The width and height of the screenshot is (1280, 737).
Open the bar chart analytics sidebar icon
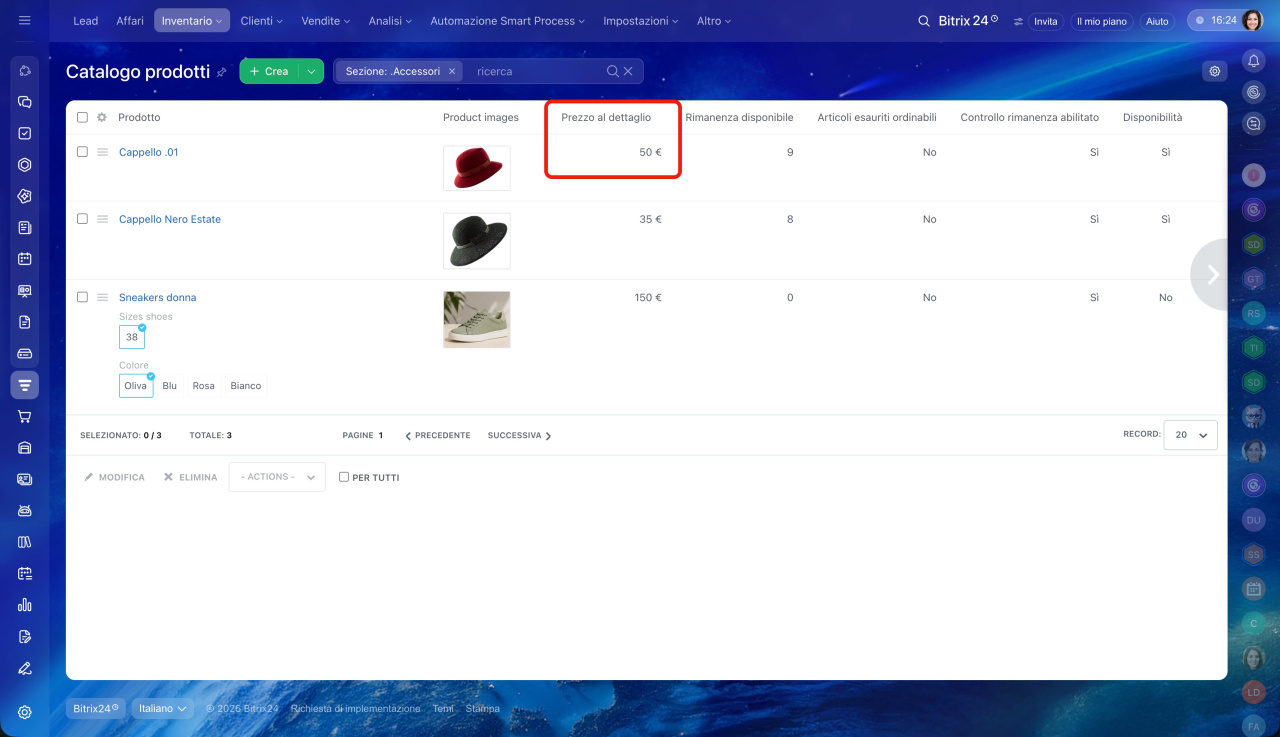[25, 605]
